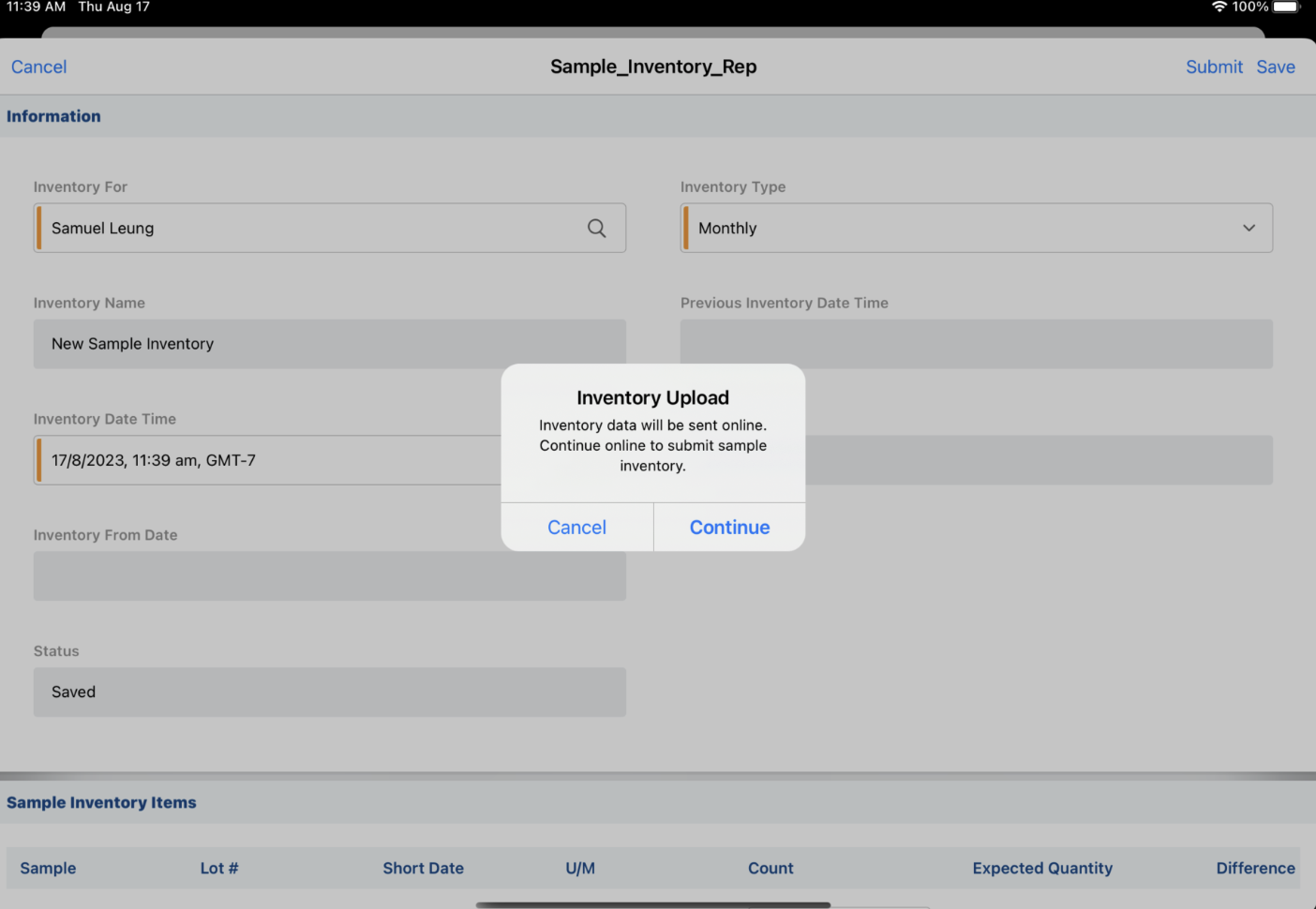Tap Save in the top bar
The width and height of the screenshot is (1316, 909).
pos(1276,67)
